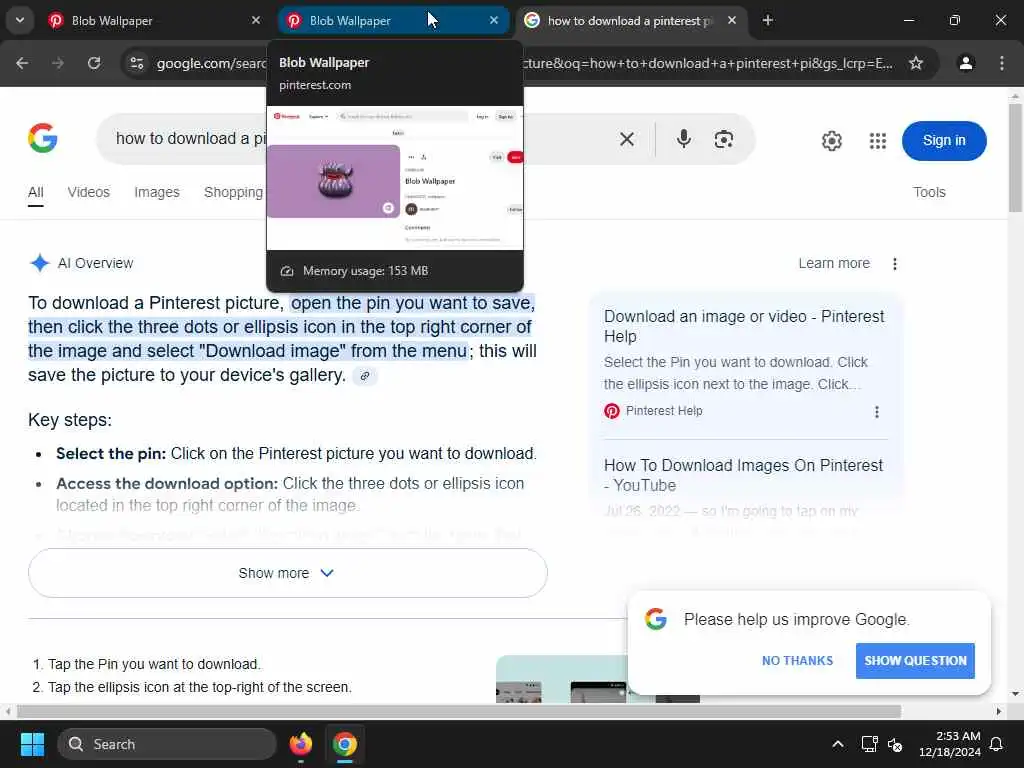Open Pinterest Help source options dots
This screenshot has height=768, width=1024.
pos(876,412)
